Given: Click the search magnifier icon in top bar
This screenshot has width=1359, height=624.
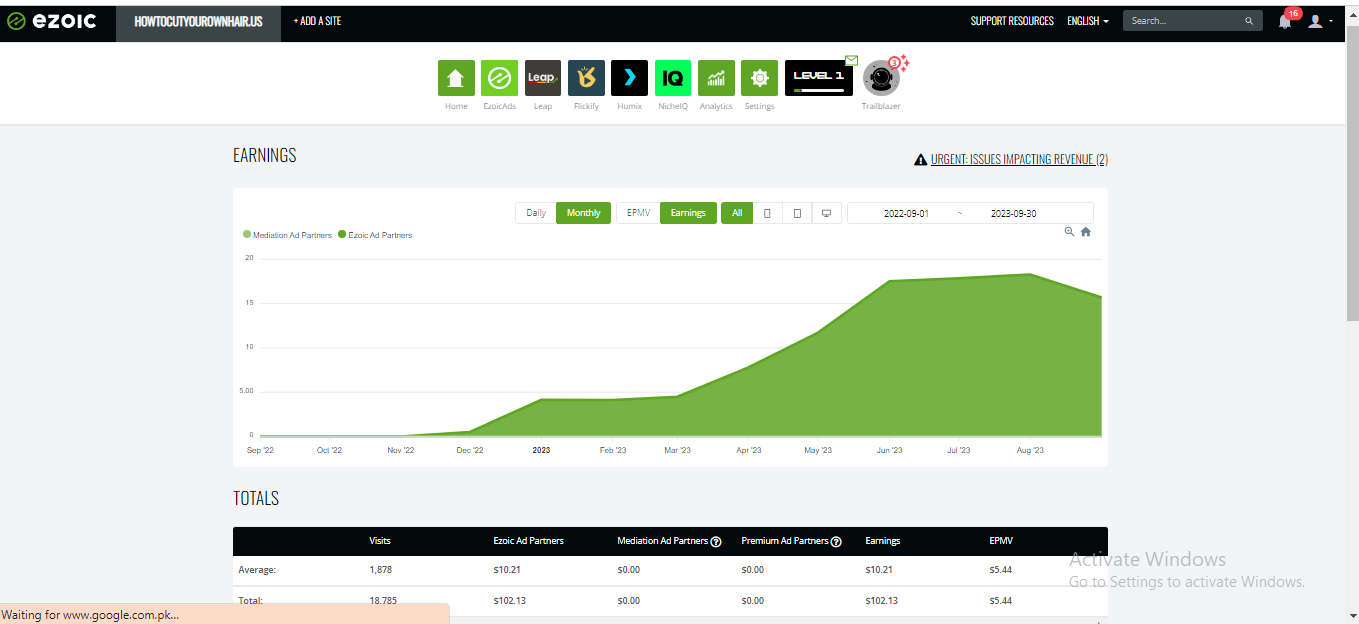Looking at the screenshot, I should point(1249,21).
